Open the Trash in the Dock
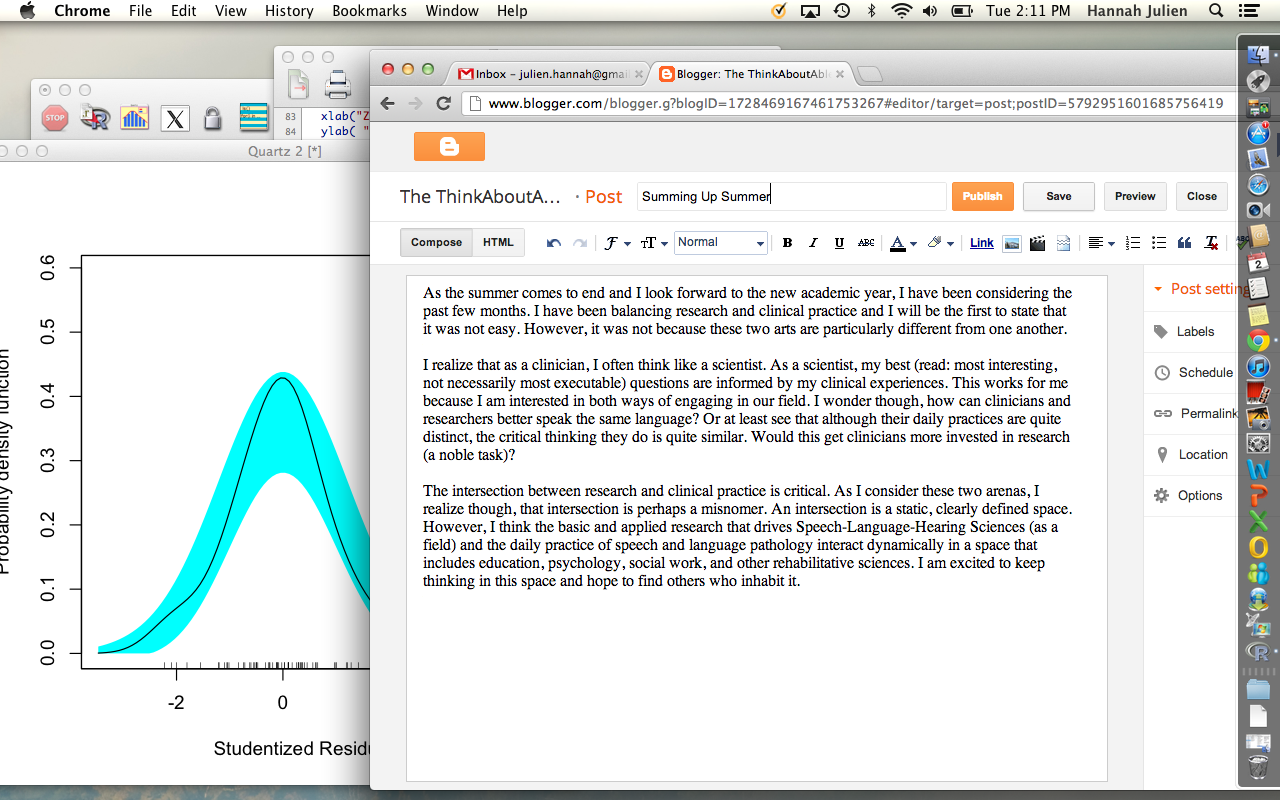This screenshot has width=1280, height=800. point(1258,768)
